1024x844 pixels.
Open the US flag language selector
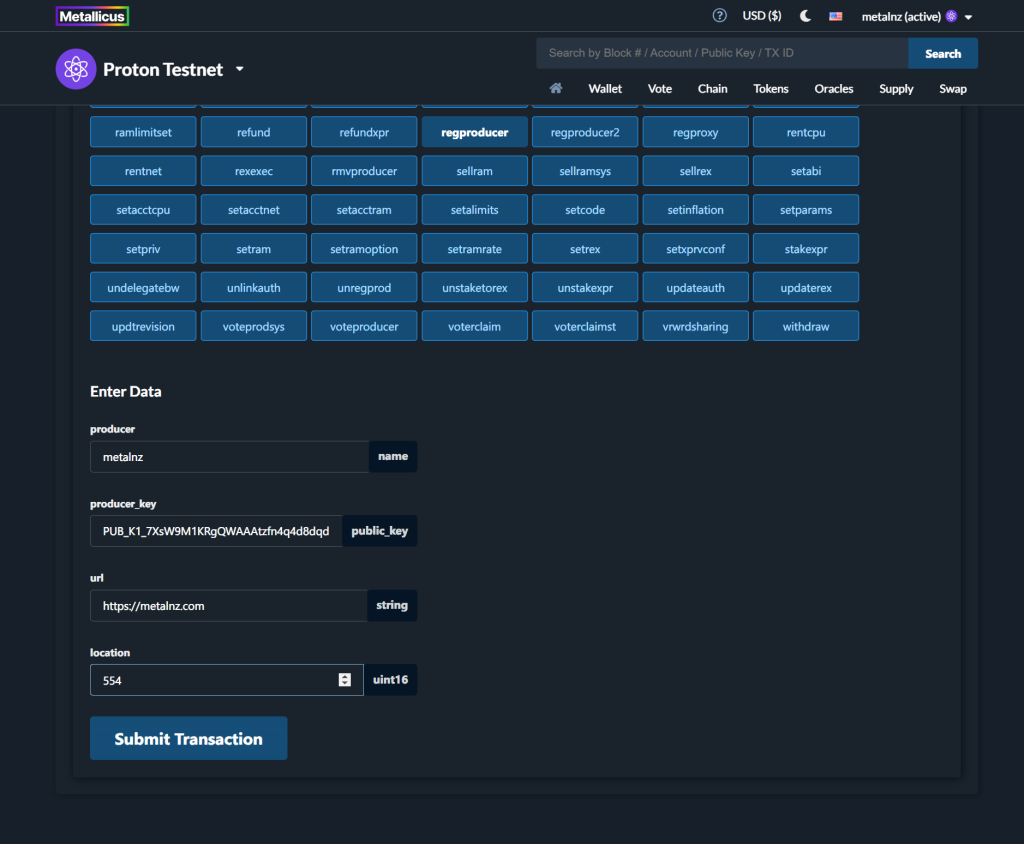click(835, 16)
